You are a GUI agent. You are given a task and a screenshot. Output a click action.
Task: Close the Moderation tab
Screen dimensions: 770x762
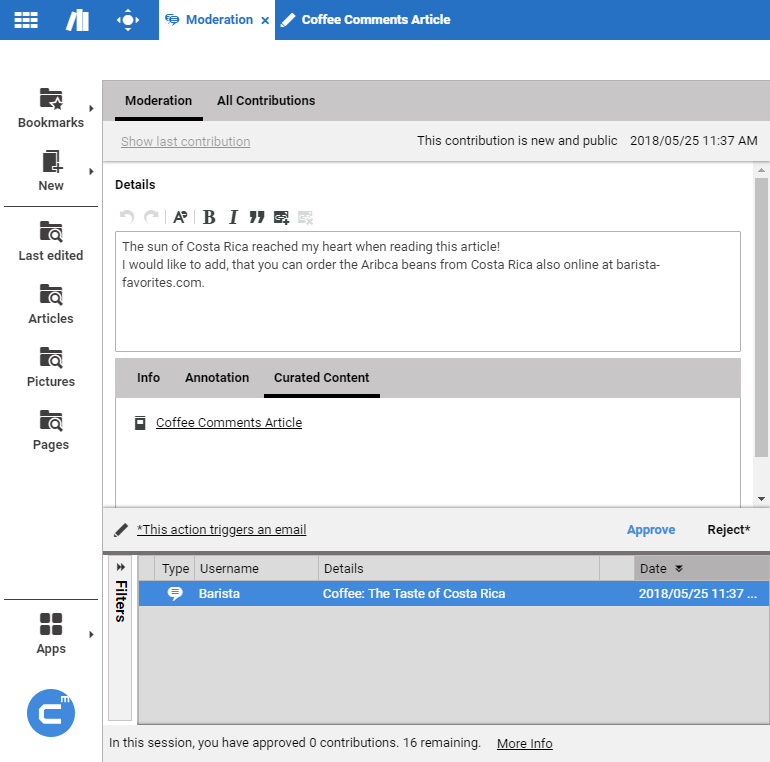(265, 20)
